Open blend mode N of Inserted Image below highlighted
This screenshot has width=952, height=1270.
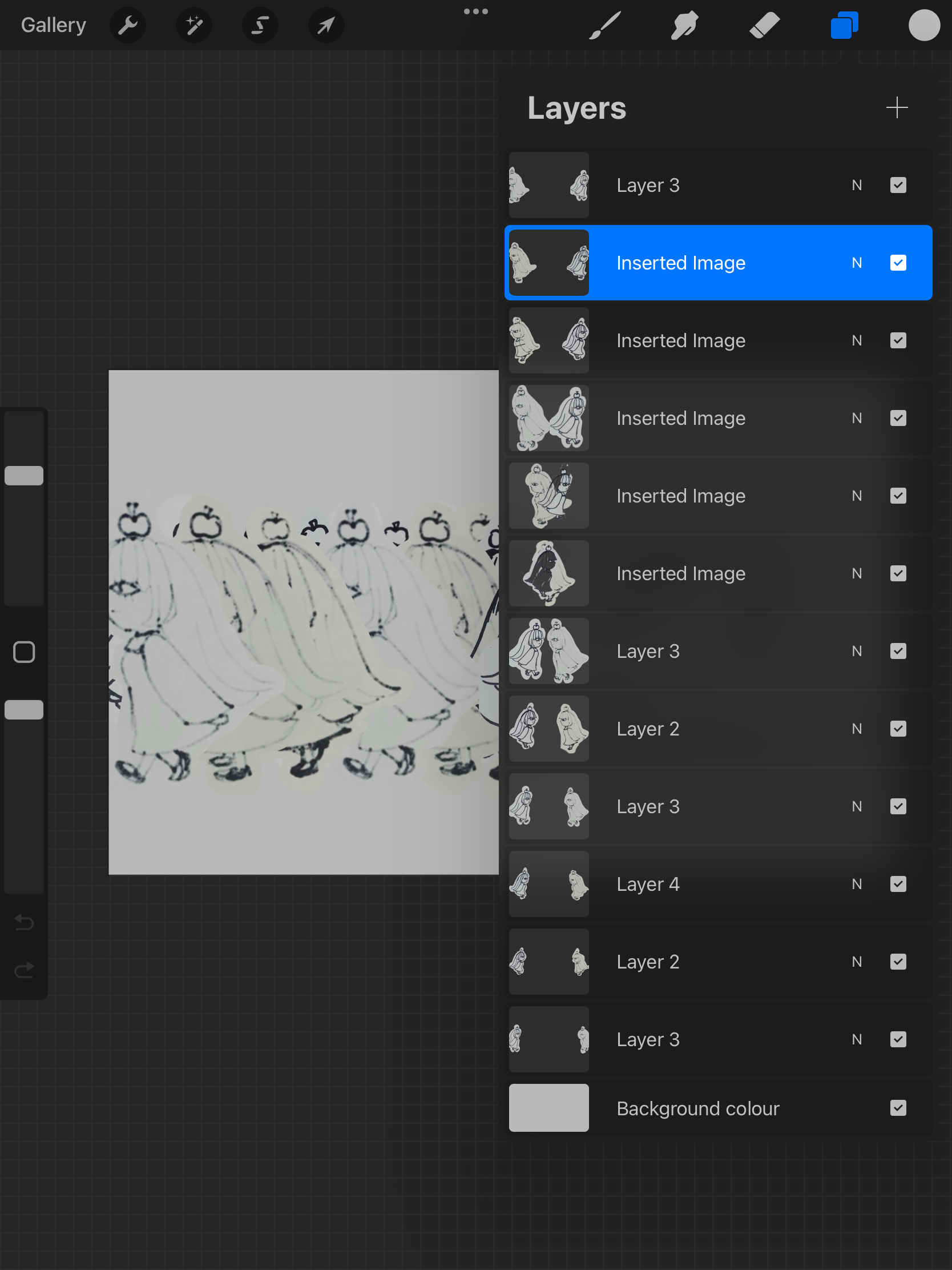tap(857, 340)
